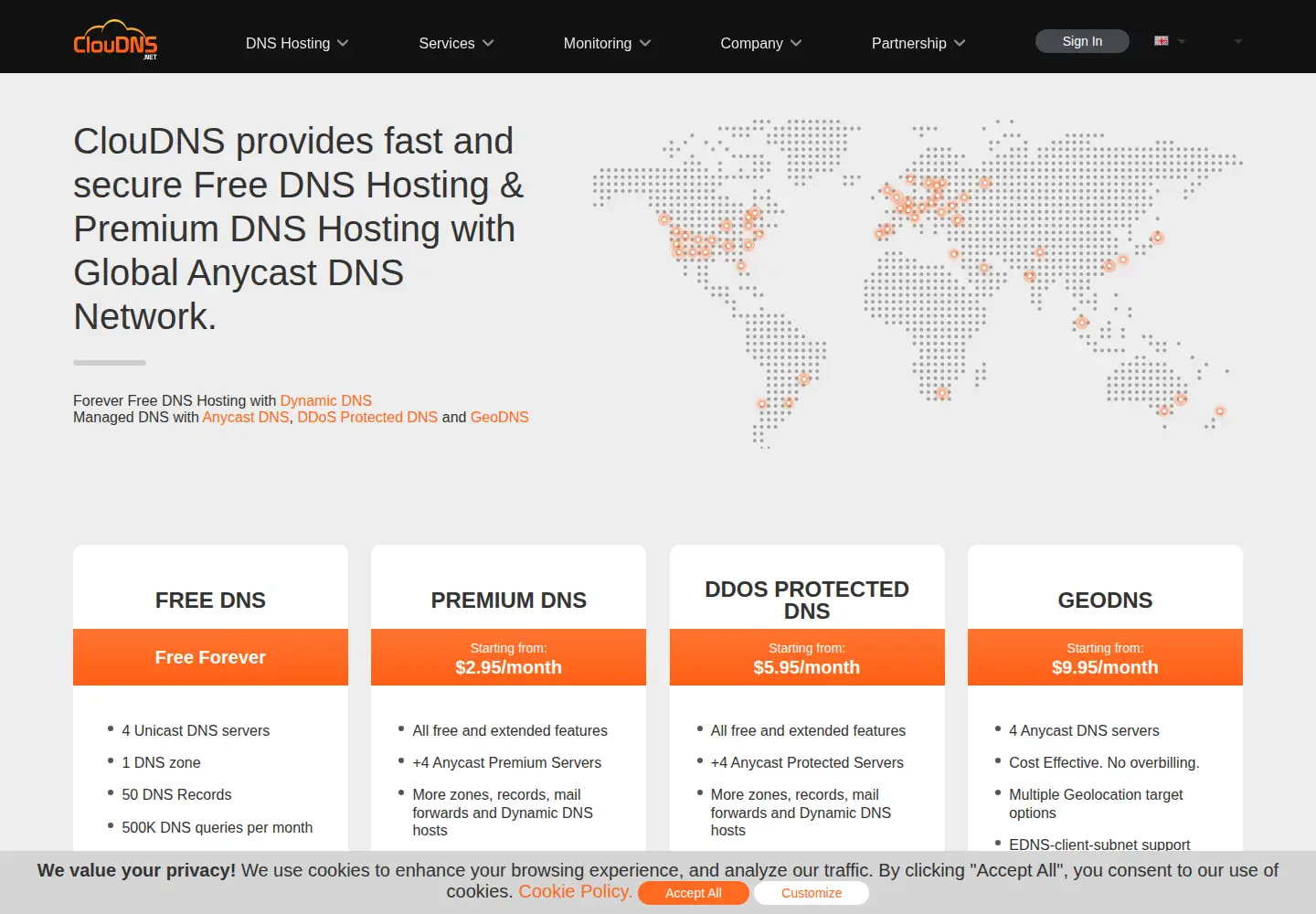Accept all cookies
This screenshot has height=914, width=1316.
(x=694, y=893)
